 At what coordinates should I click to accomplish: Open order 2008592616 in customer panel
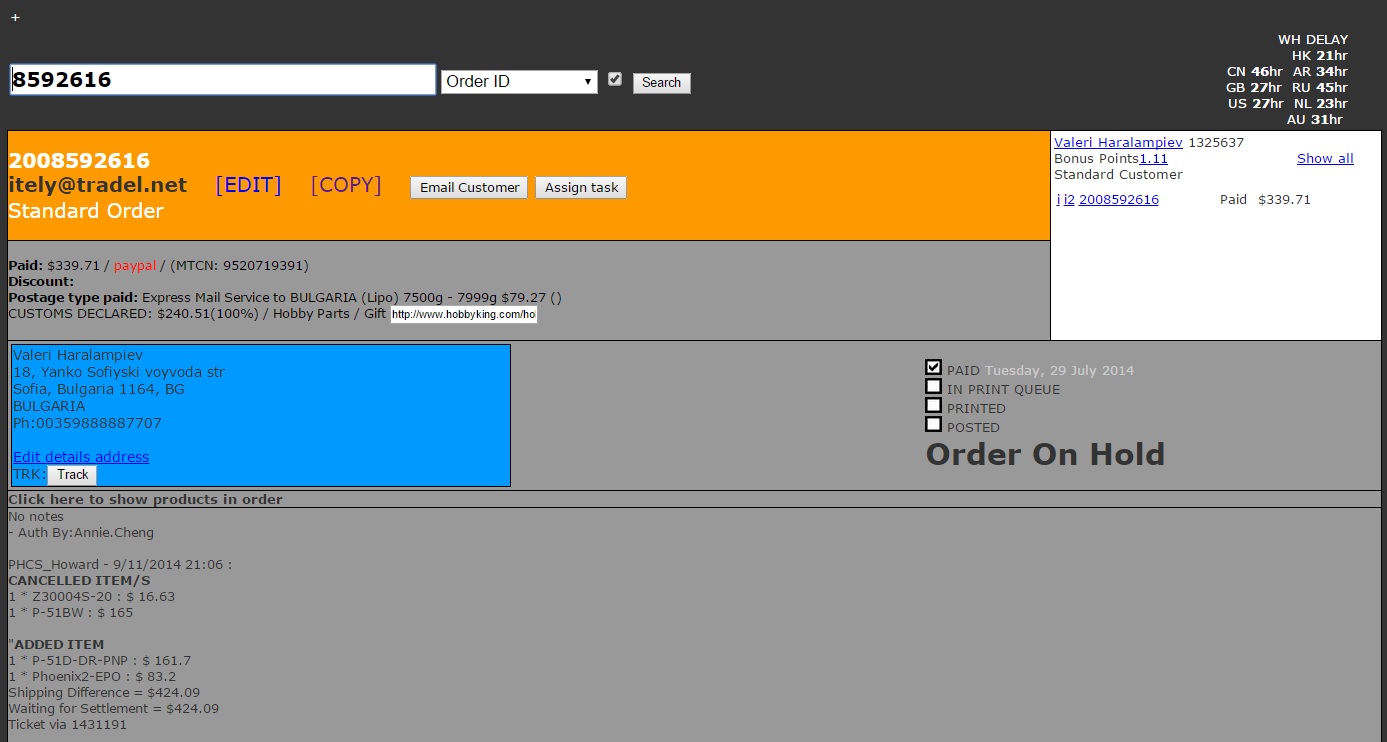[x=1118, y=200]
